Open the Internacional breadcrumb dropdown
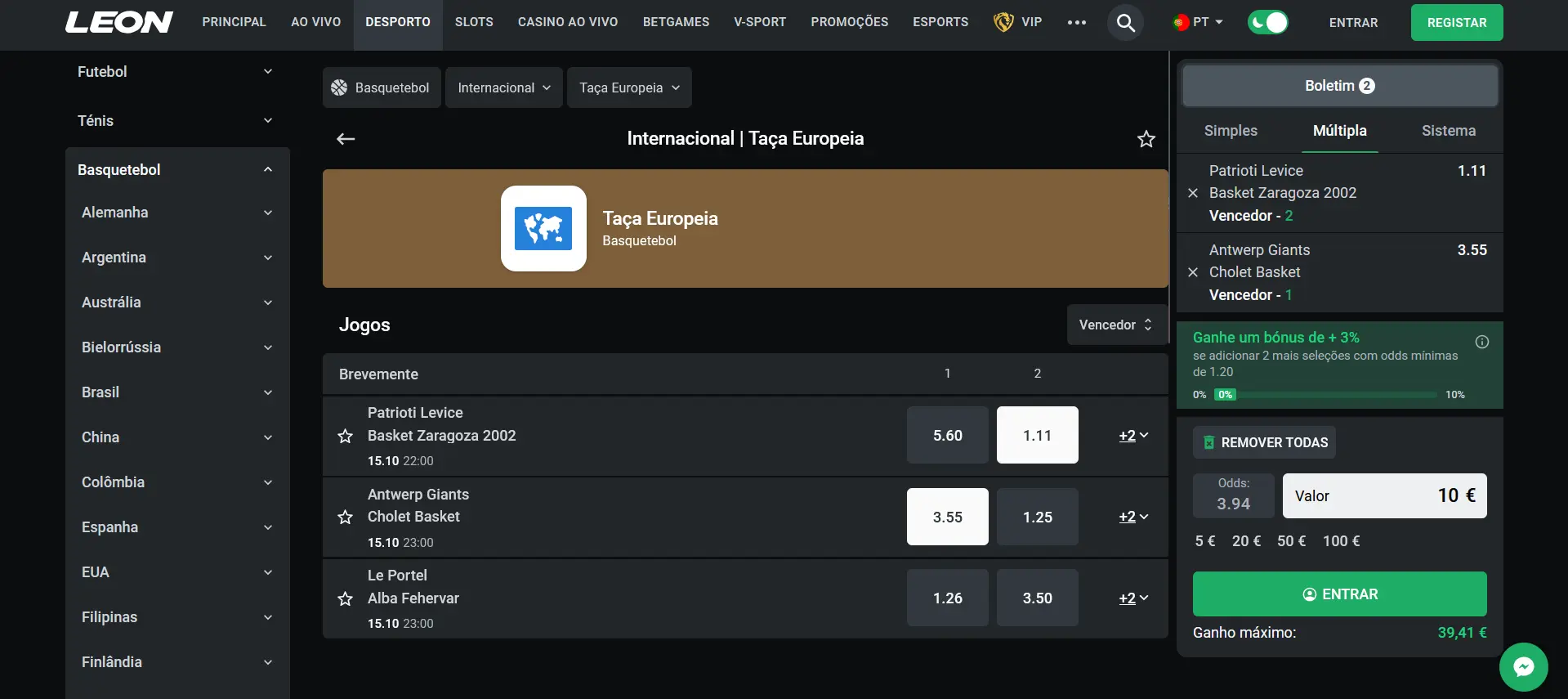The width and height of the screenshot is (1568, 699). tap(504, 87)
